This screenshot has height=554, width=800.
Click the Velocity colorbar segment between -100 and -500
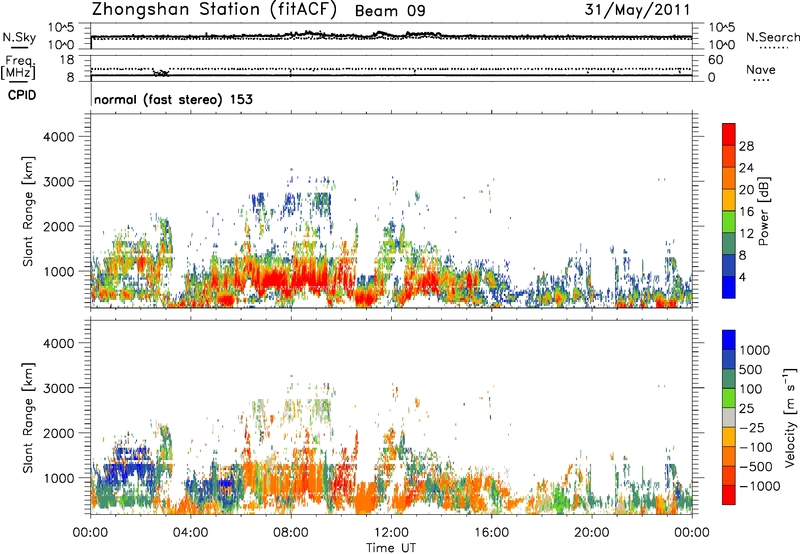click(729, 456)
